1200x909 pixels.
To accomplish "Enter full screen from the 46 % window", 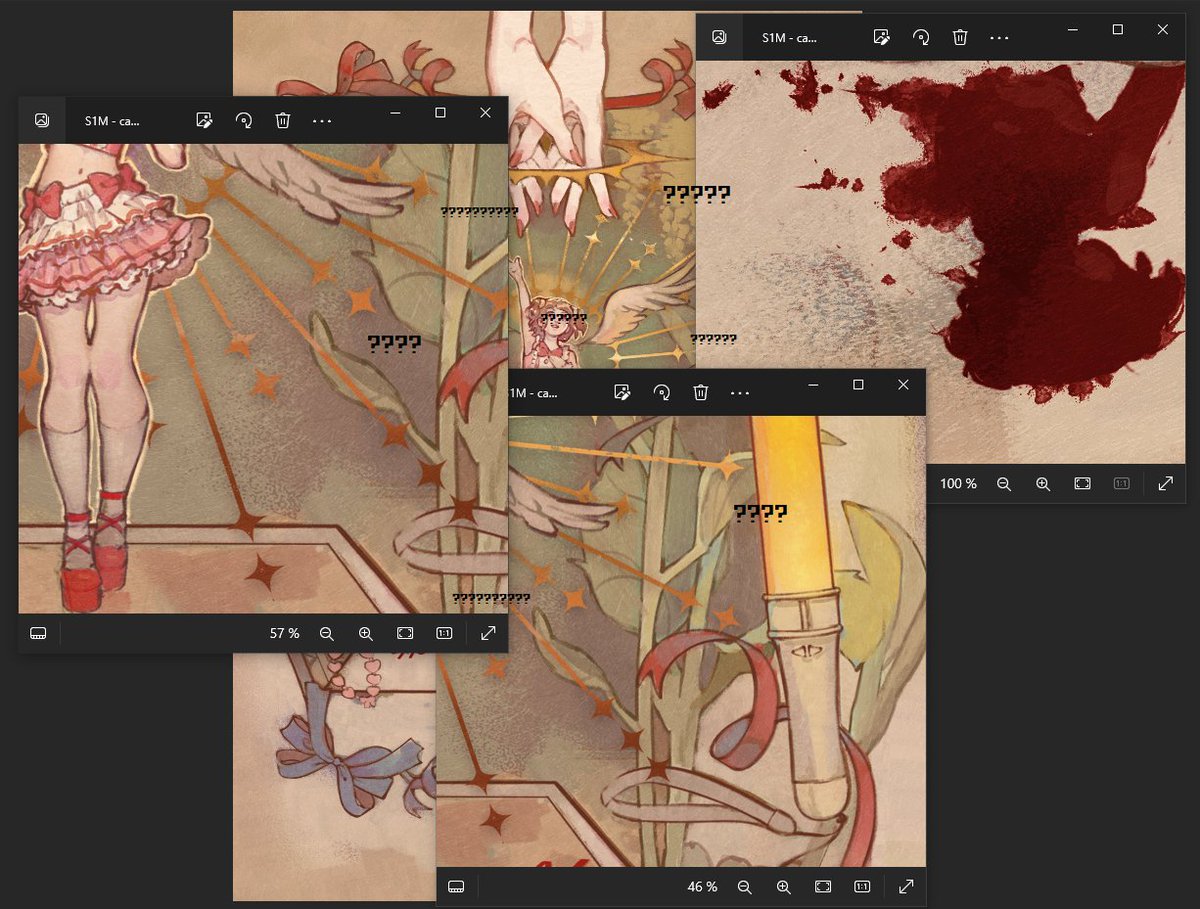I will pos(906,886).
